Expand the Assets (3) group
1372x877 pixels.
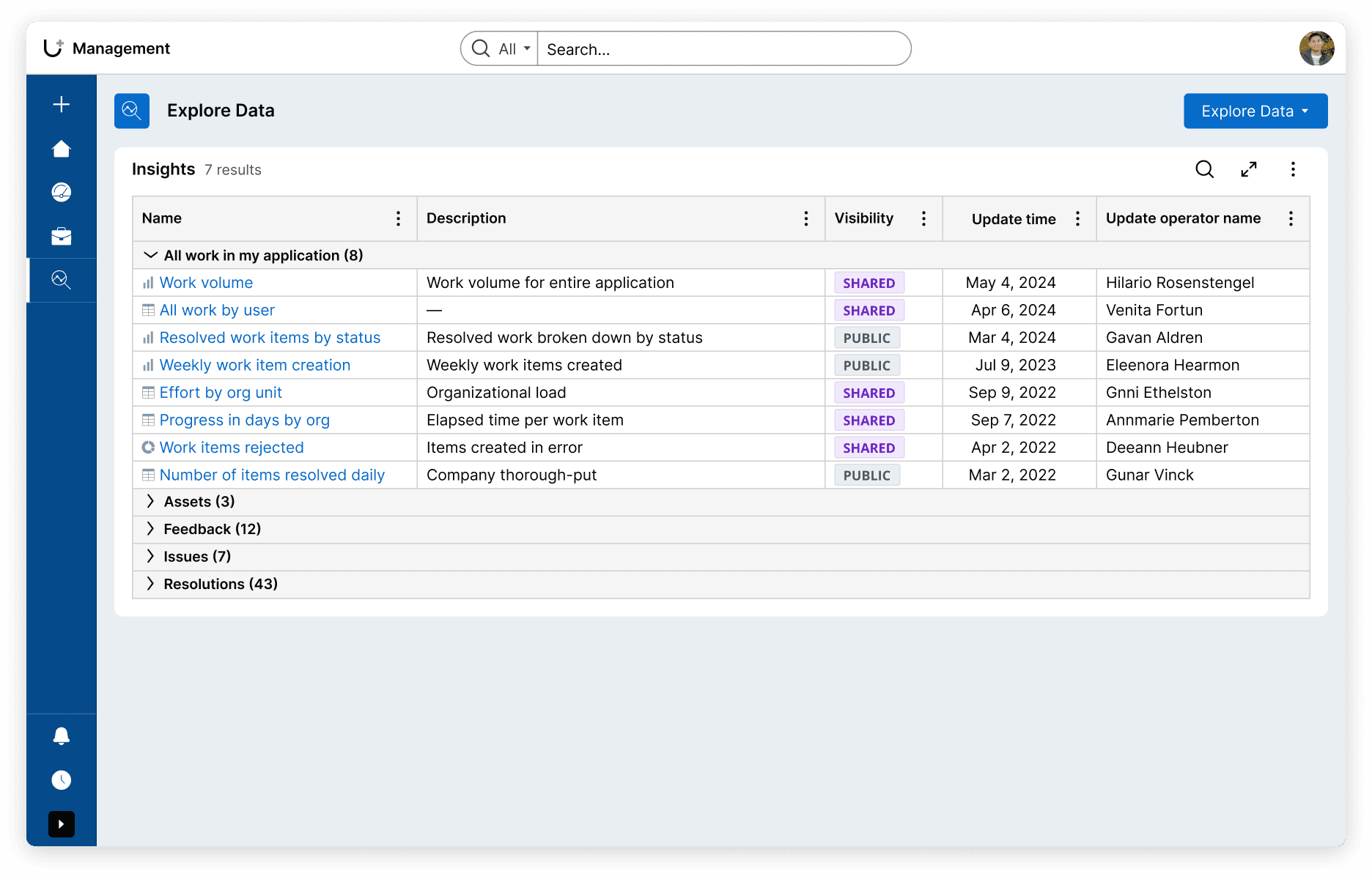[x=150, y=501]
